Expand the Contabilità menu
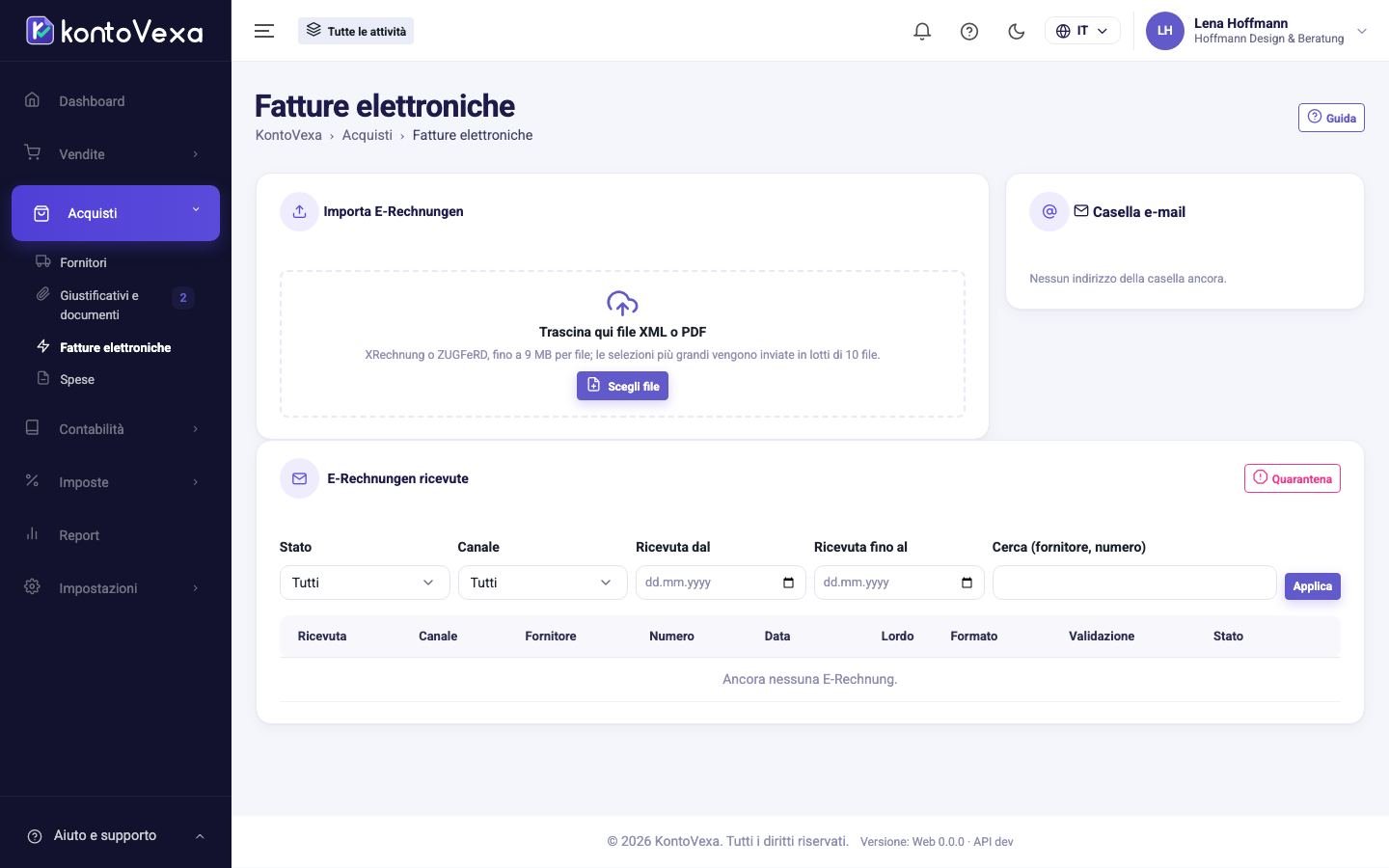The height and width of the screenshot is (868, 1389). 116,429
